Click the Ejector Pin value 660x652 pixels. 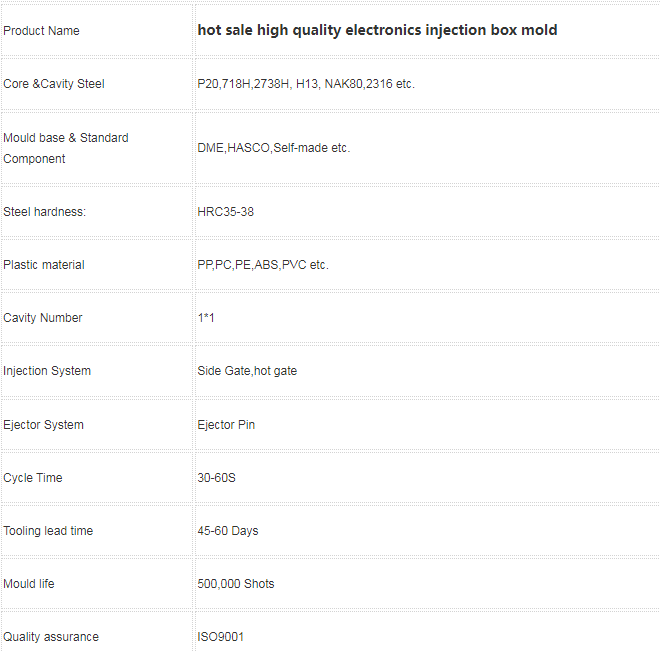(x=226, y=425)
